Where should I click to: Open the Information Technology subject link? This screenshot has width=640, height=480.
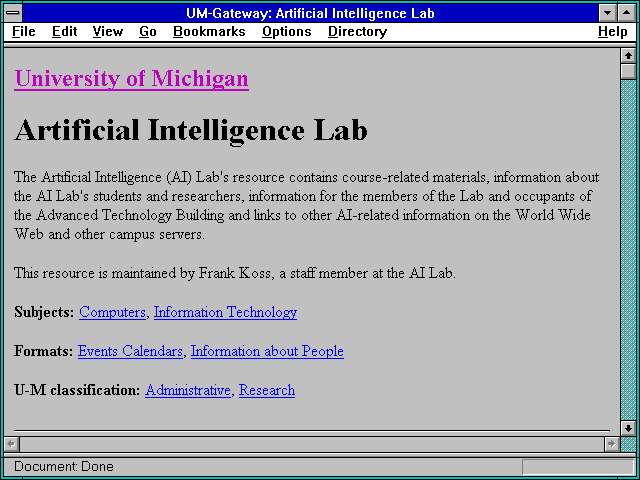225,312
